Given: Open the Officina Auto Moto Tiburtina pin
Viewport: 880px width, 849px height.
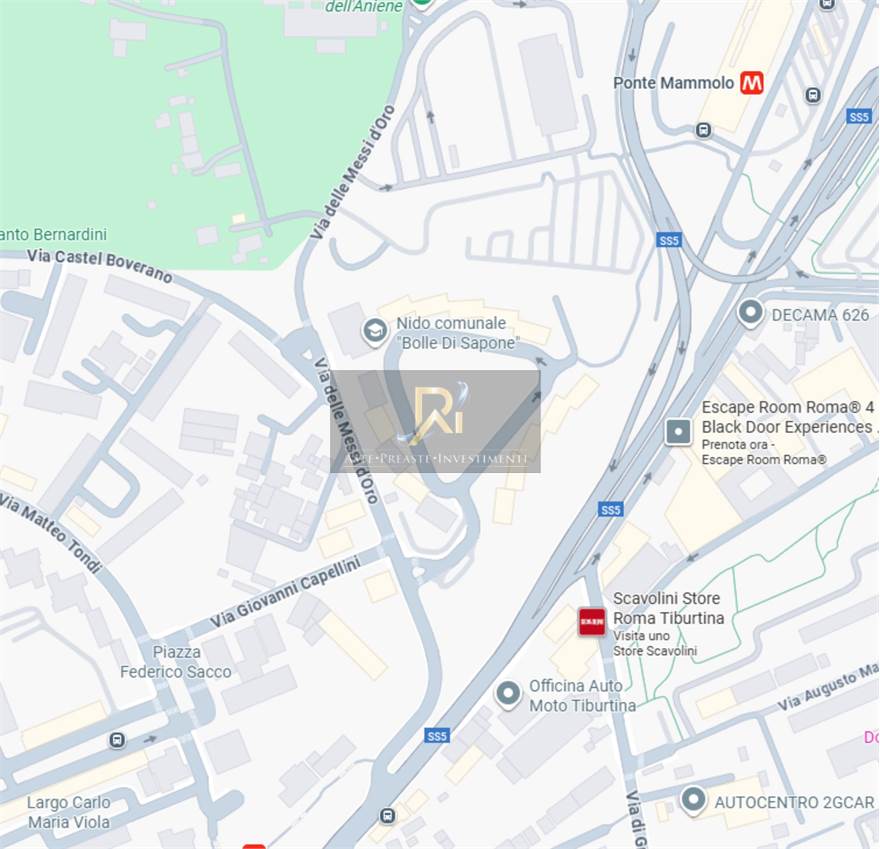Looking at the screenshot, I should point(508,694).
